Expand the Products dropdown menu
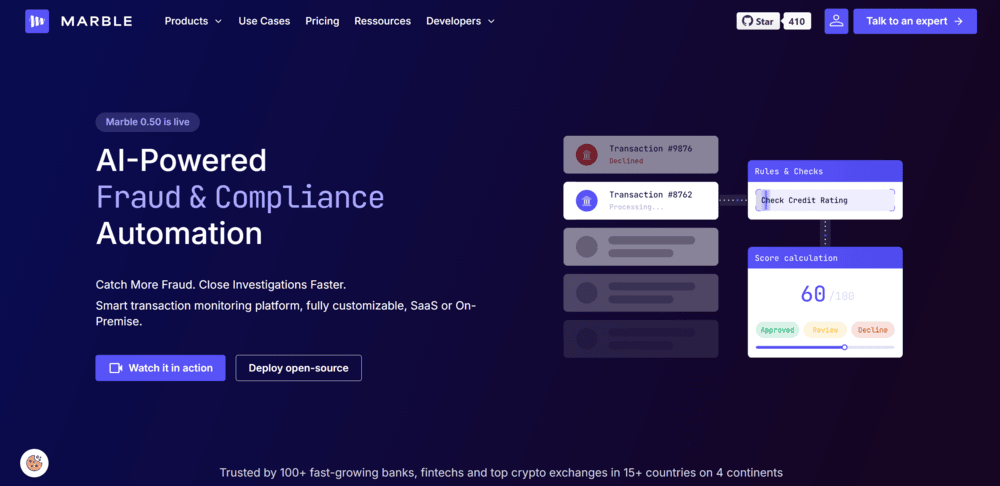The height and width of the screenshot is (486, 1000). point(193,21)
